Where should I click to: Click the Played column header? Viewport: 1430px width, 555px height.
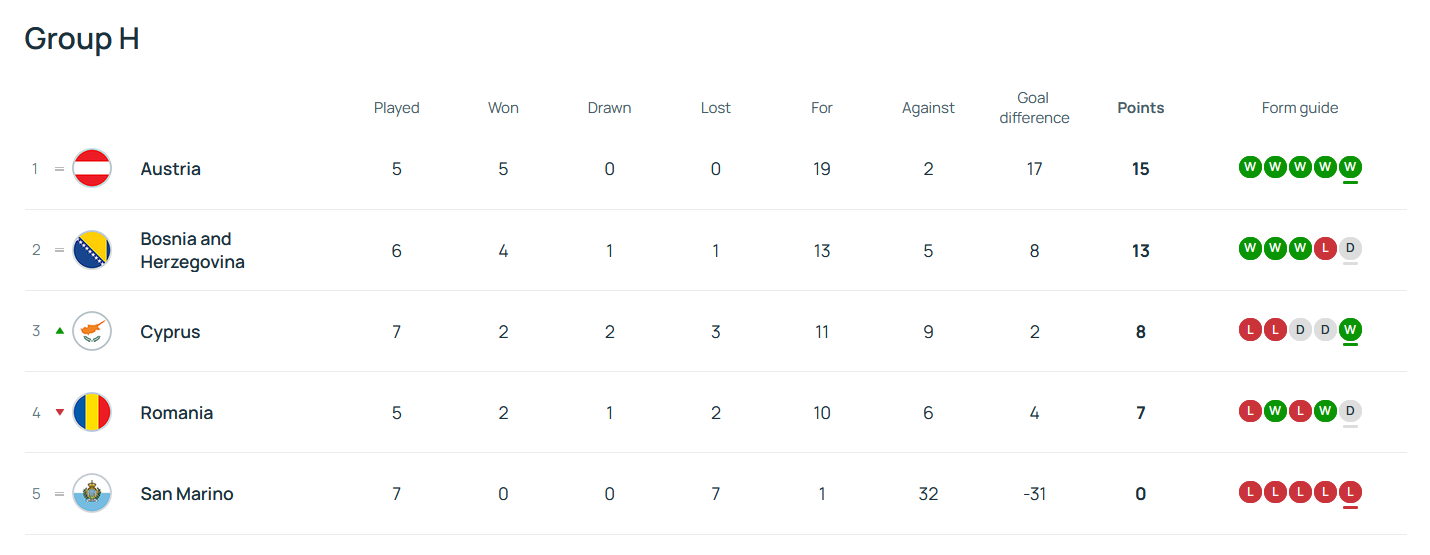pyautogui.click(x=396, y=108)
